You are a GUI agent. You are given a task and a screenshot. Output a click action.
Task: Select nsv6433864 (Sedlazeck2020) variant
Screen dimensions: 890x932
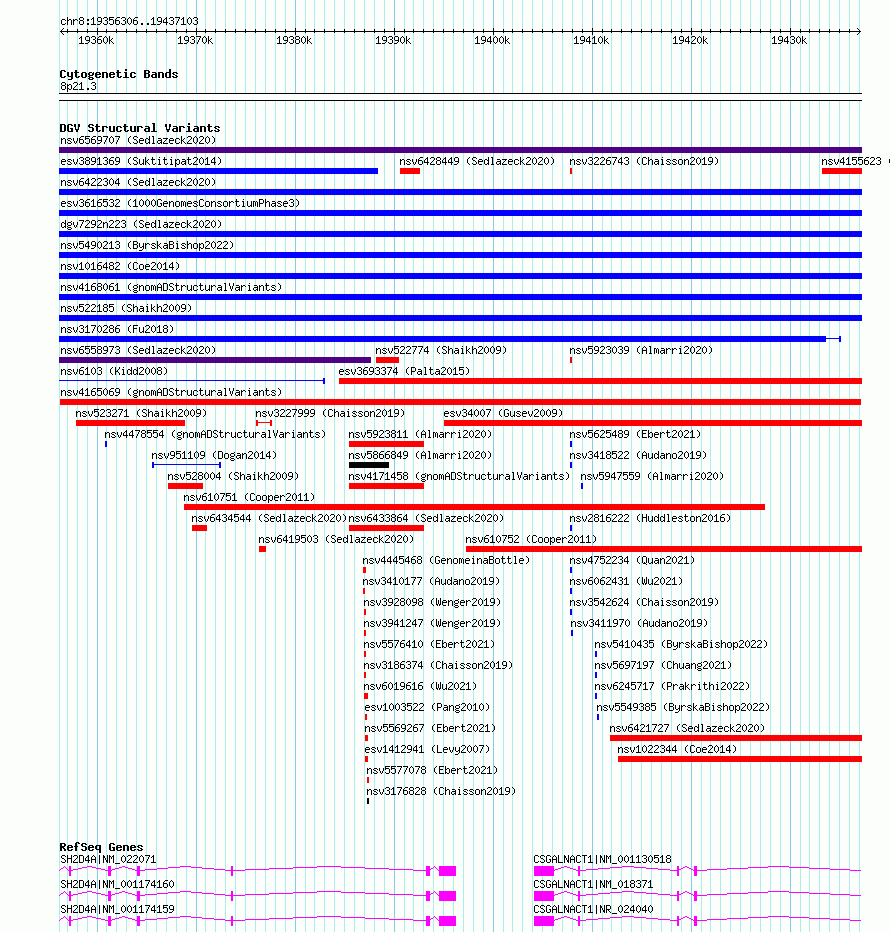pyautogui.click(x=426, y=518)
